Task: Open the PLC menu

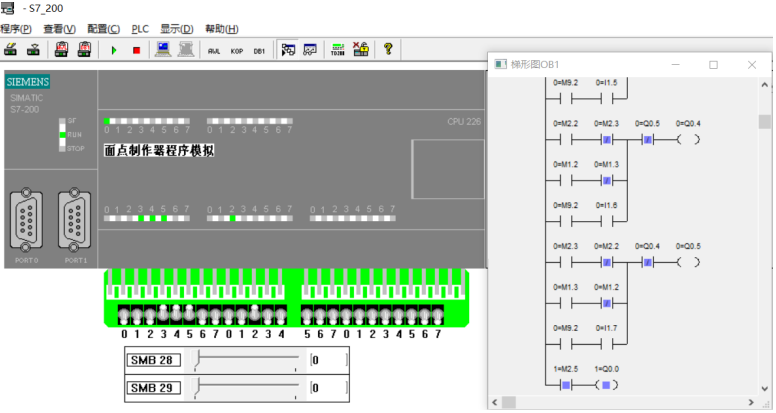Action: click(x=140, y=29)
